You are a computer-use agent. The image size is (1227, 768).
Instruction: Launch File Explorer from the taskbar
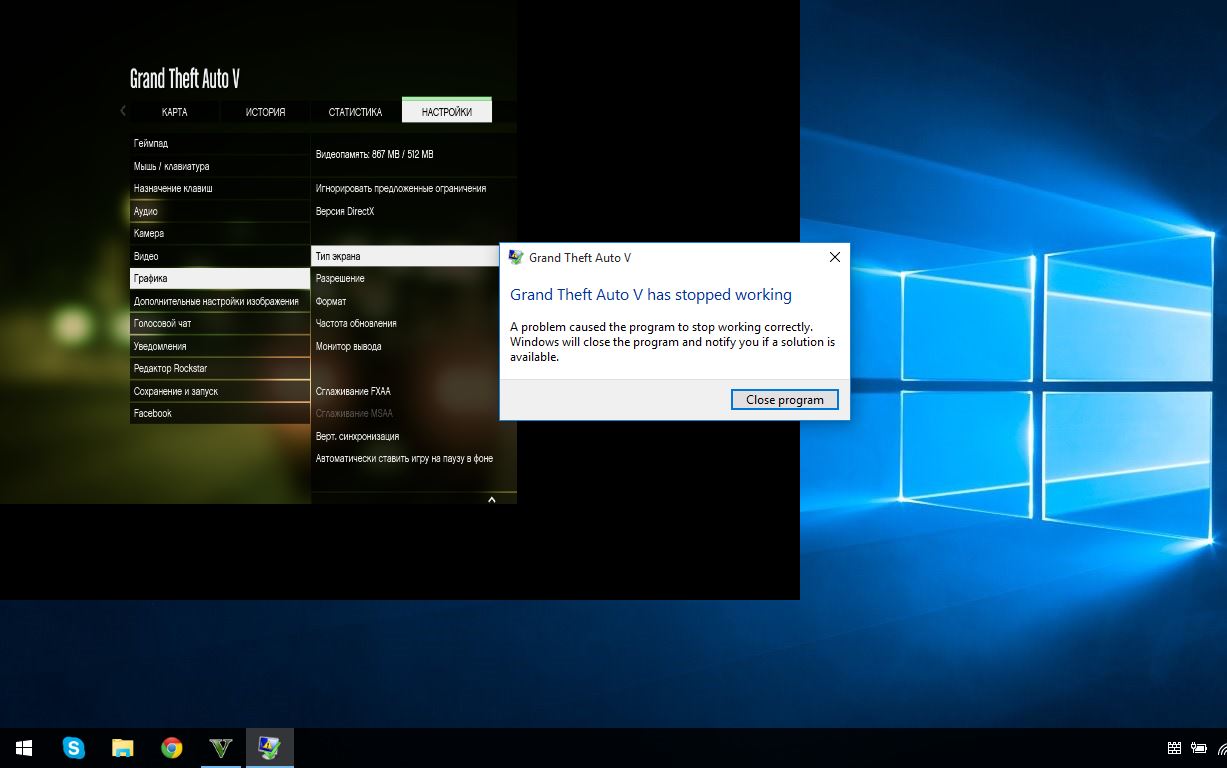[122, 747]
